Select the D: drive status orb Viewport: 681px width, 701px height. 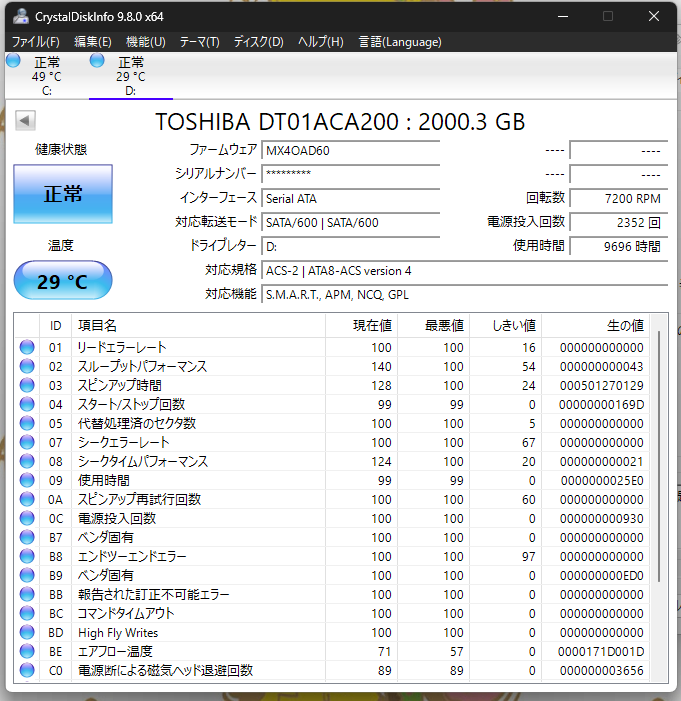coord(97,60)
